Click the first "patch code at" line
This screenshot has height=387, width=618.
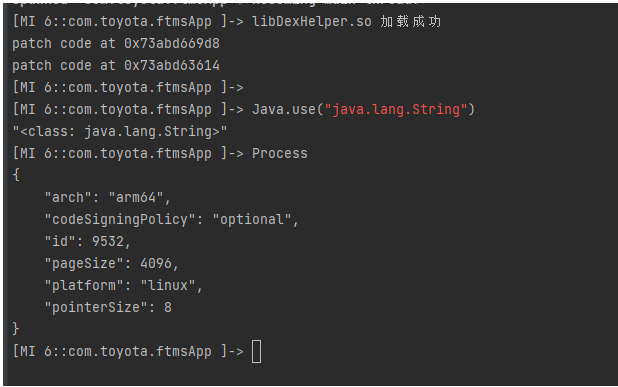click(116, 43)
